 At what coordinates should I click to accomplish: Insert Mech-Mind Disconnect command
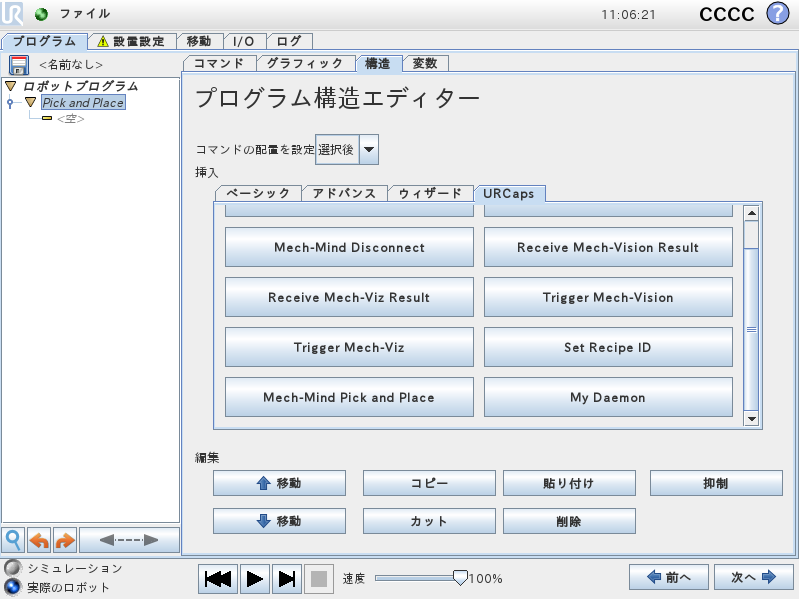click(350, 247)
